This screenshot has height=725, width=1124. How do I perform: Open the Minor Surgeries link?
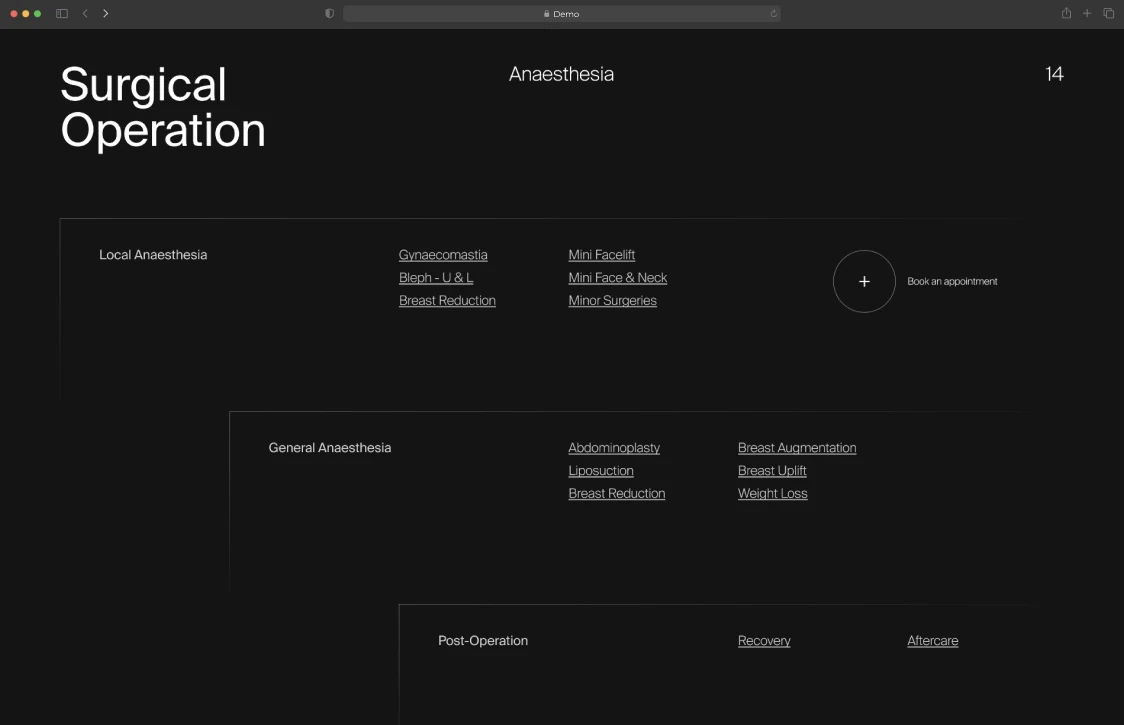612,300
